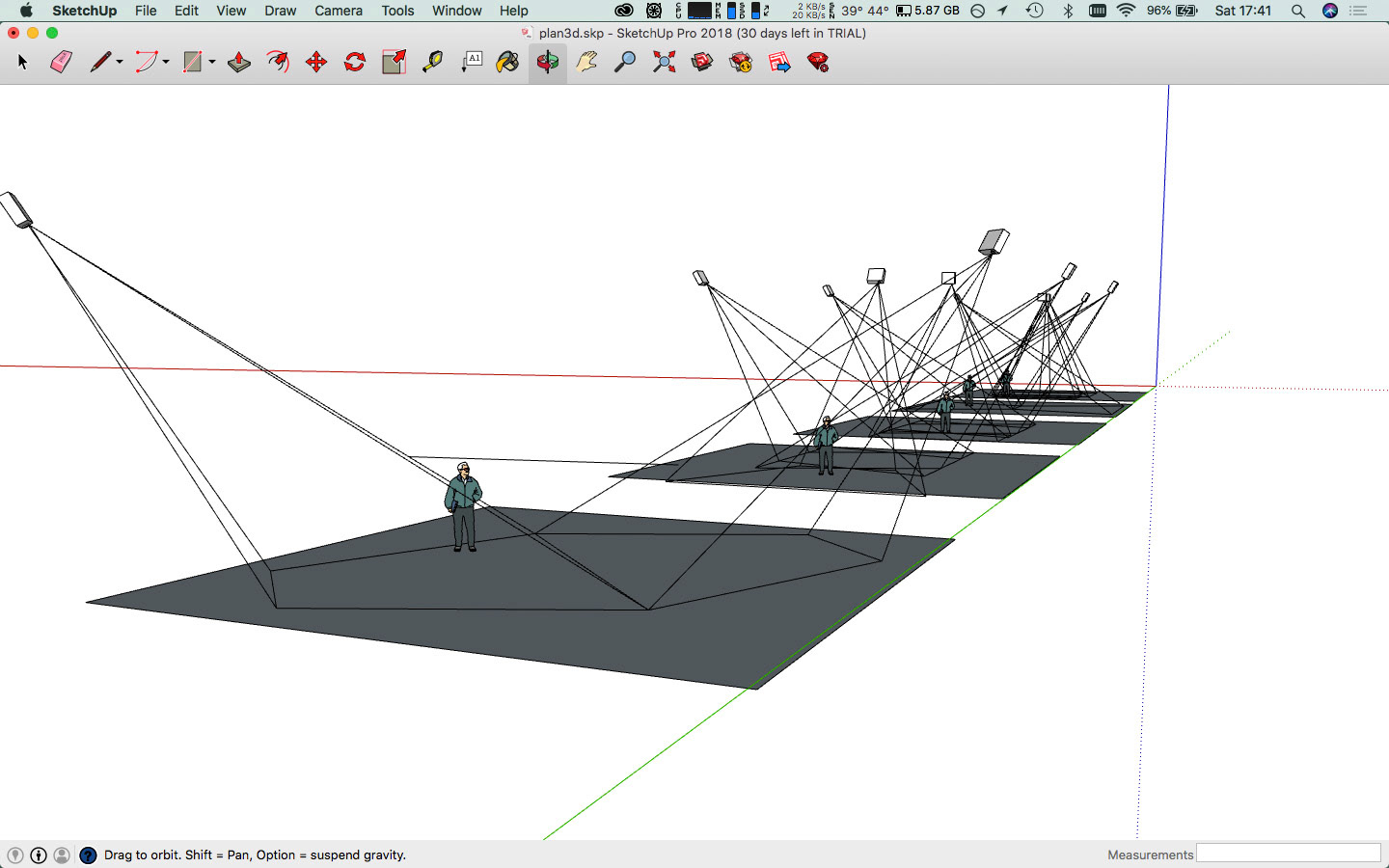1389x868 pixels.
Task: Activate the Push/Pull tool
Action: click(239, 62)
